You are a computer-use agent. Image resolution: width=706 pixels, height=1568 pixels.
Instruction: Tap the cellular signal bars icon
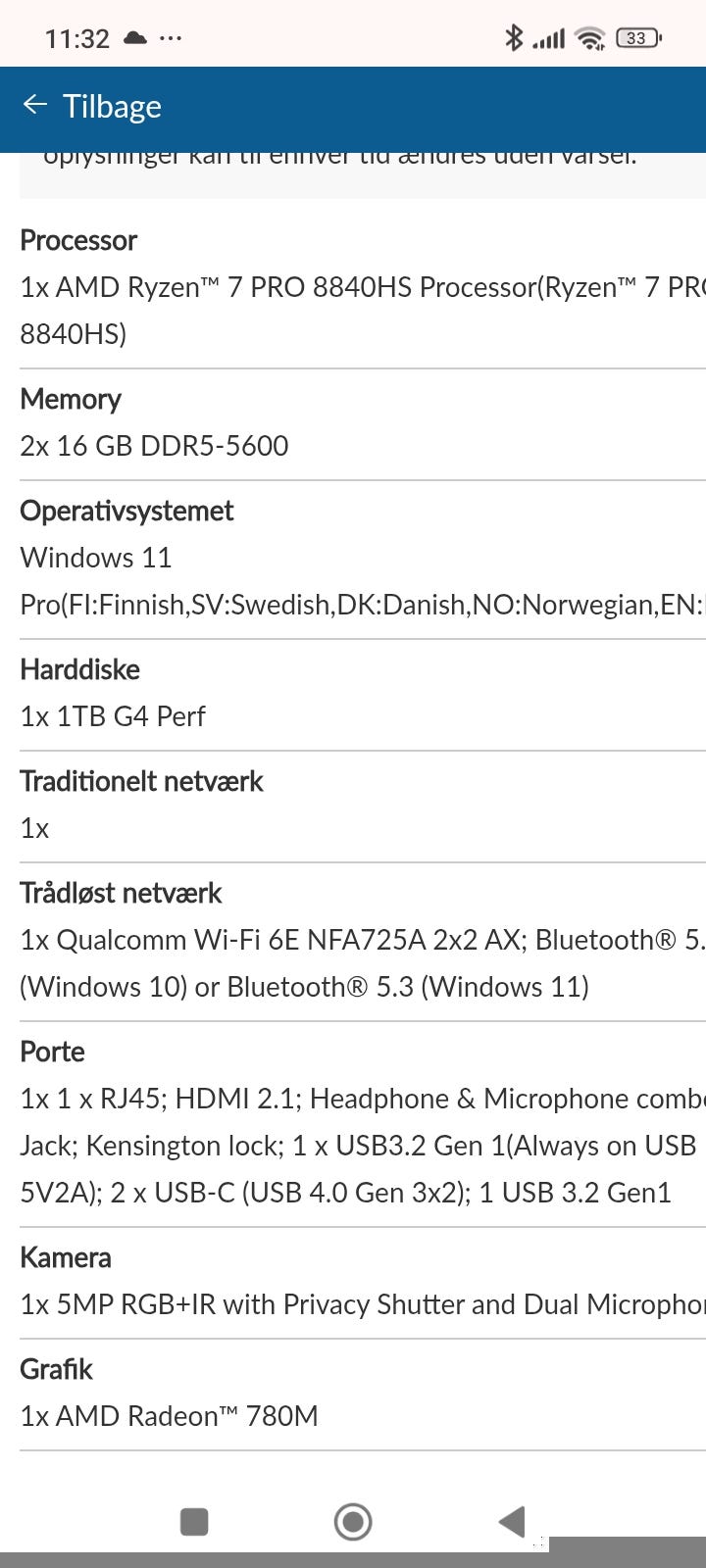pyautogui.click(x=548, y=39)
